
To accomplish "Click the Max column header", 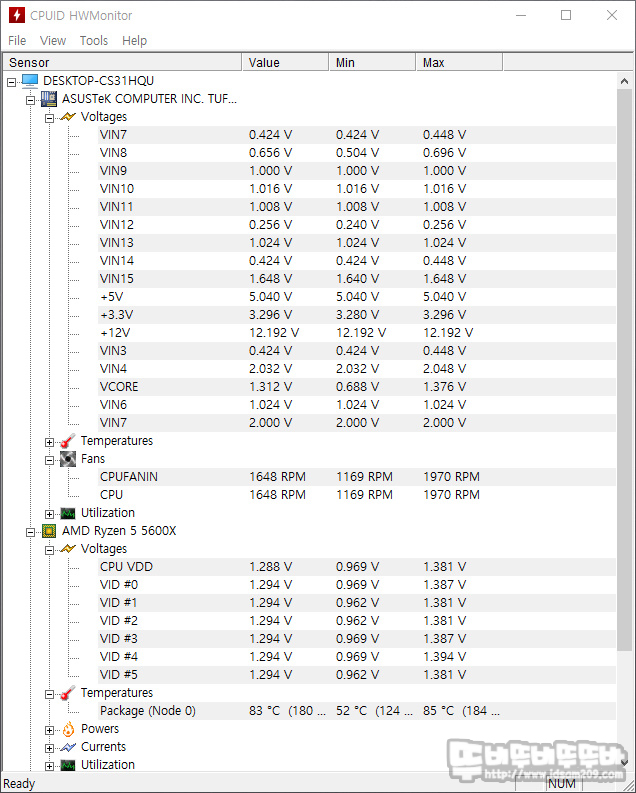I will tap(459, 62).
